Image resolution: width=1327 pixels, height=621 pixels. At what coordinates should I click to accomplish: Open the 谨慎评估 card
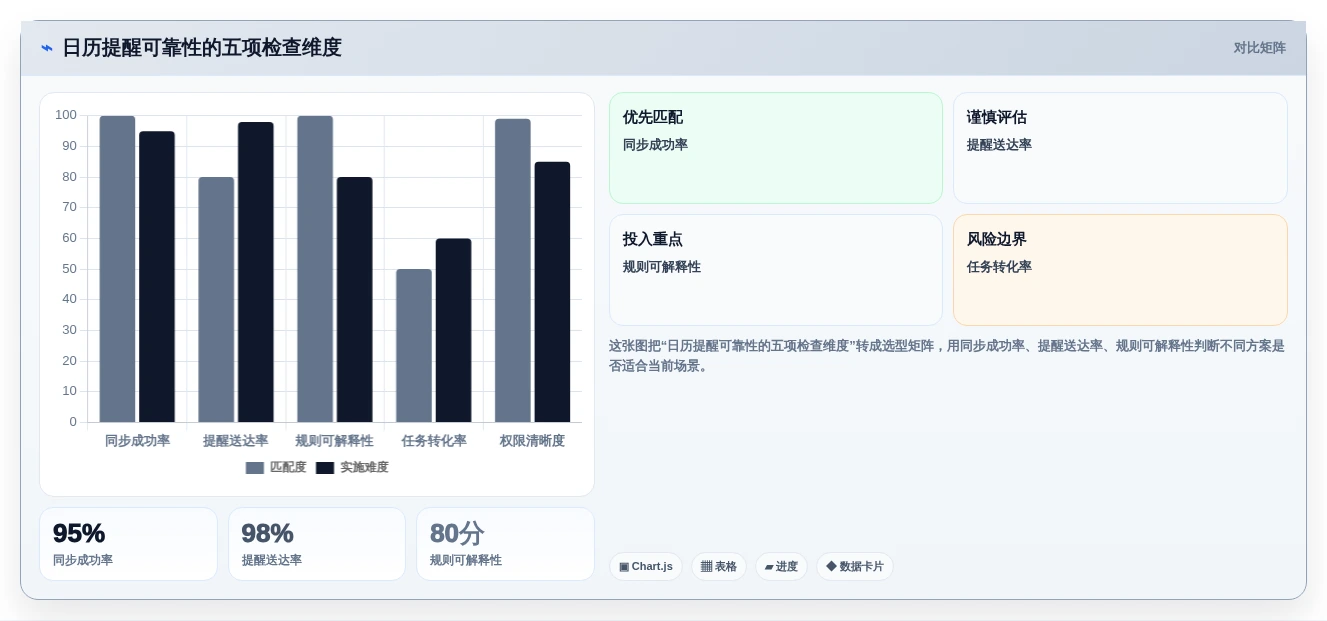1120,148
